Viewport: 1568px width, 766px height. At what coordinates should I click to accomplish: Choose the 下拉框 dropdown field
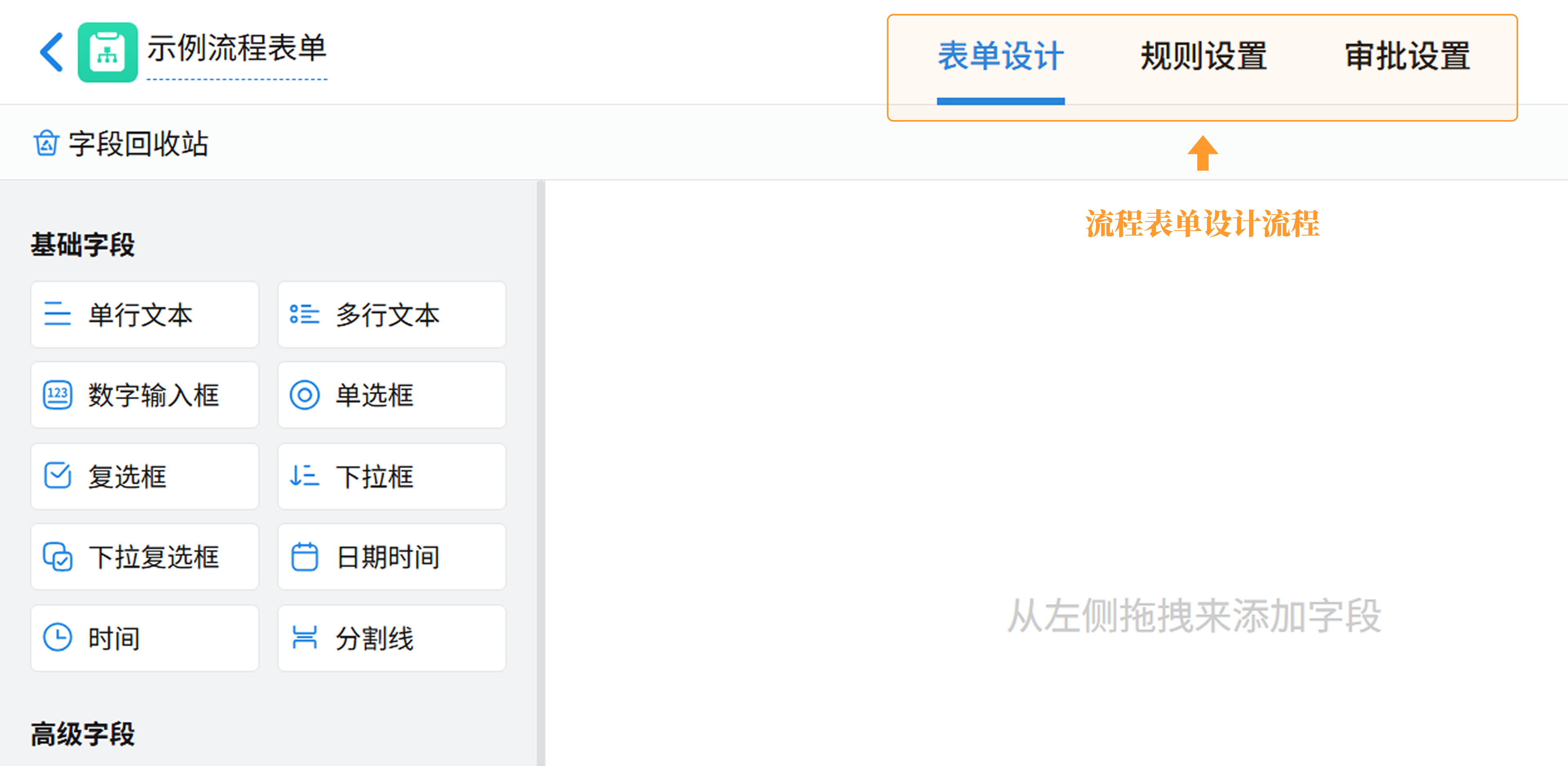click(392, 476)
